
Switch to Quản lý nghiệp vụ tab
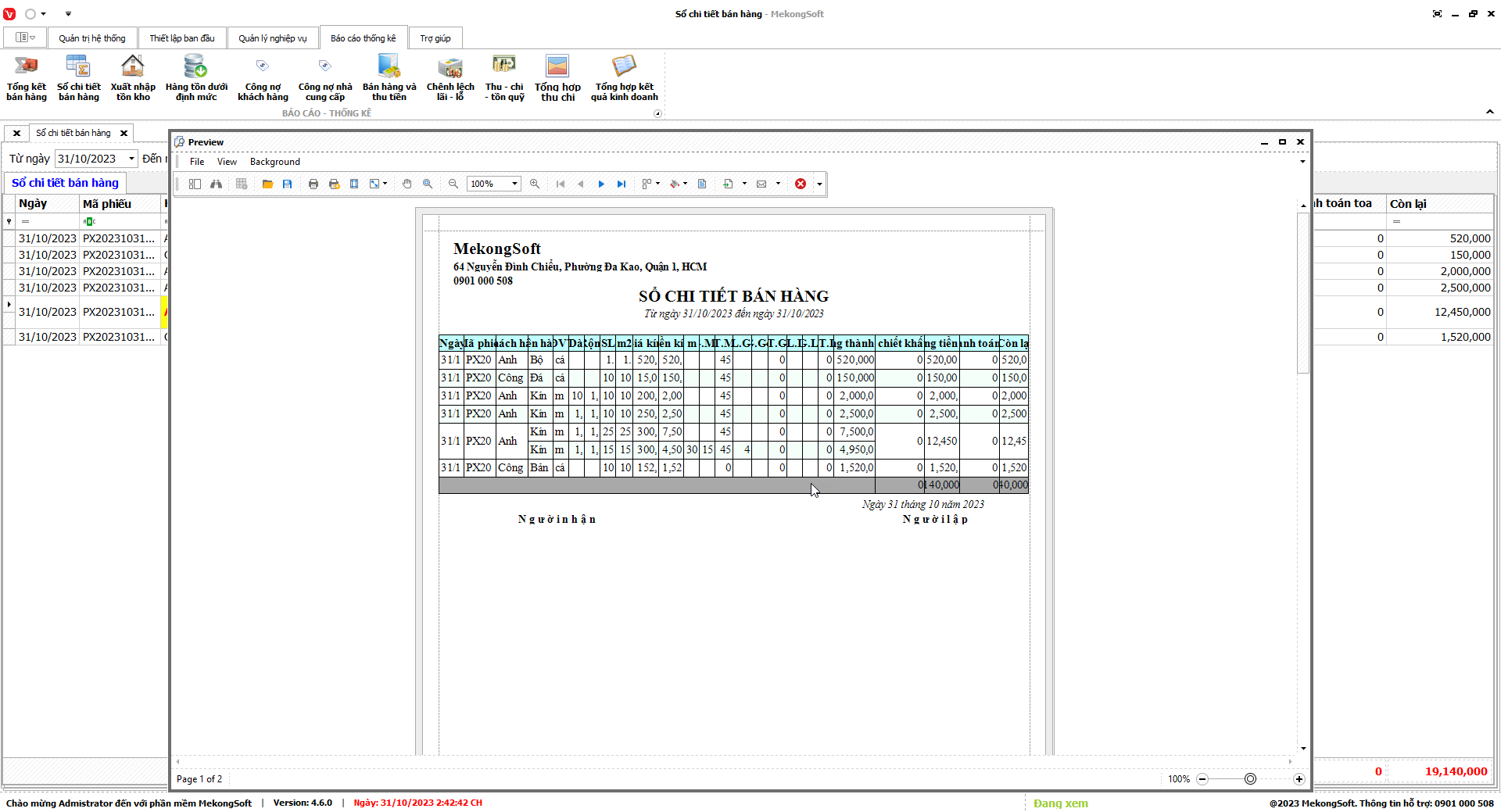click(x=273, y=38)
